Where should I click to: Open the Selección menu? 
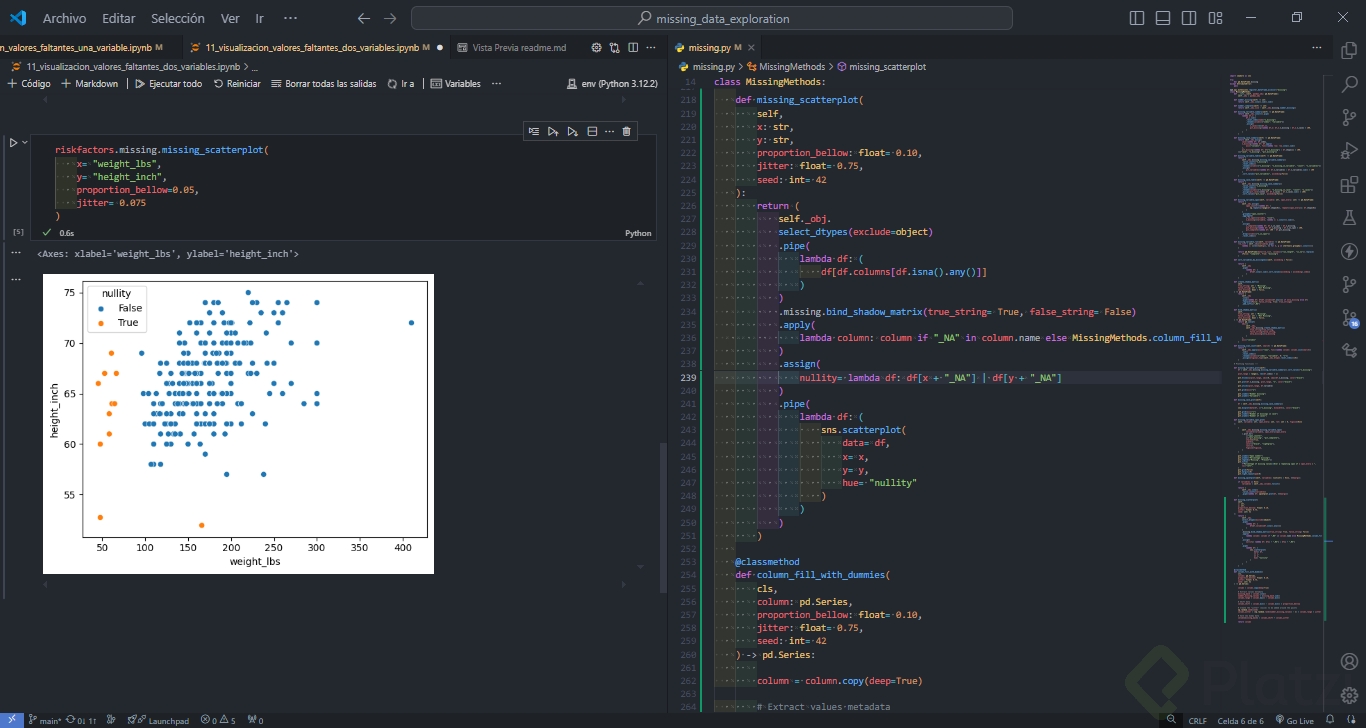(x=177, y=18)
